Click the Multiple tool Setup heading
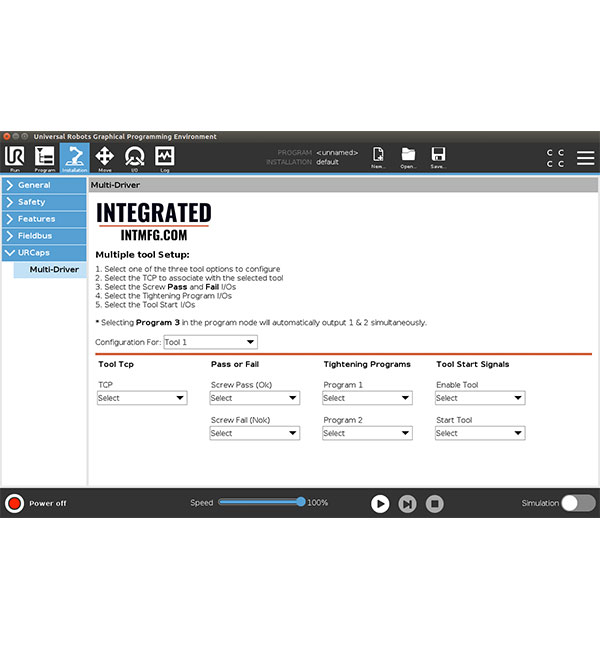 click(142, 255)
